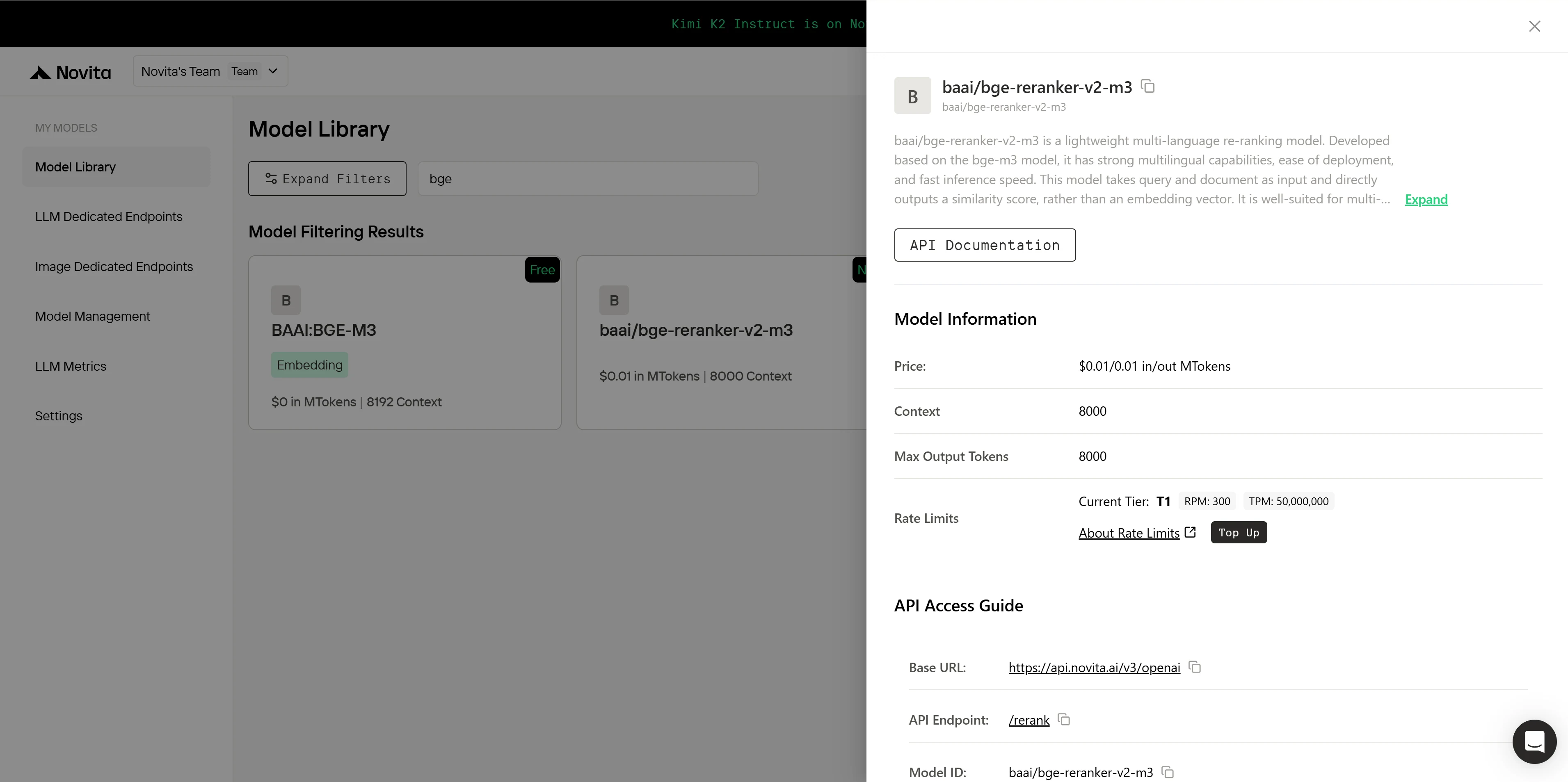
Task: Click the price value '$0.01/0.01 in/out MTokens'
Action: pyautogui.click(x=1155, y=366)
